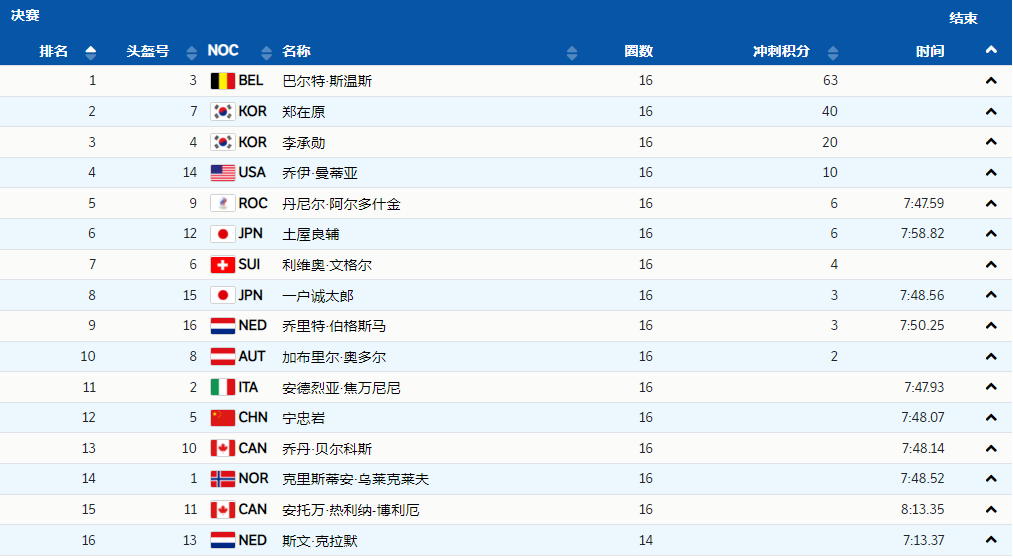Click the Switzerland flag icon
Viewport: 1013px width, 559px height.
click(222, 265)
